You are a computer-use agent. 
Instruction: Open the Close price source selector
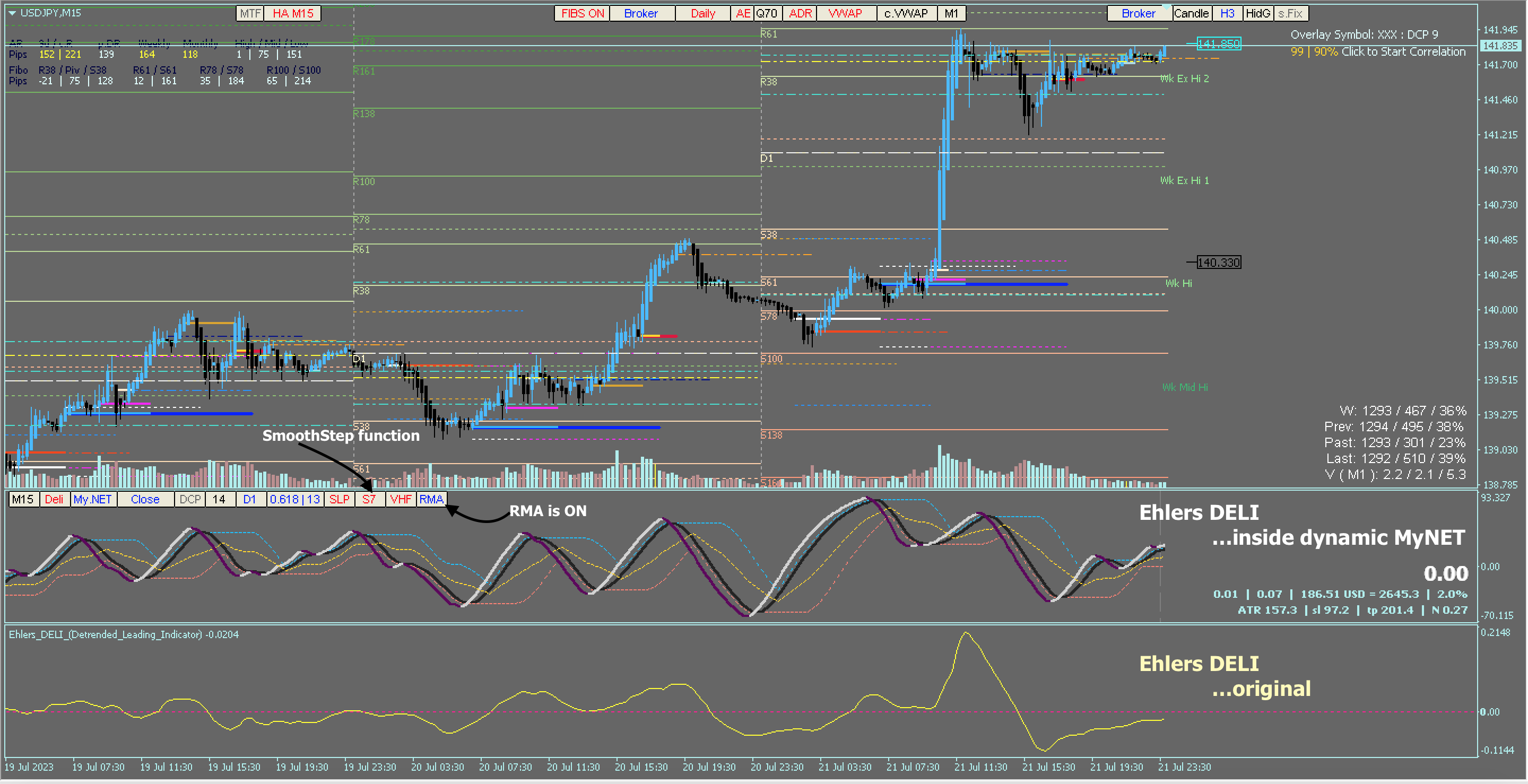click(145, 499)
